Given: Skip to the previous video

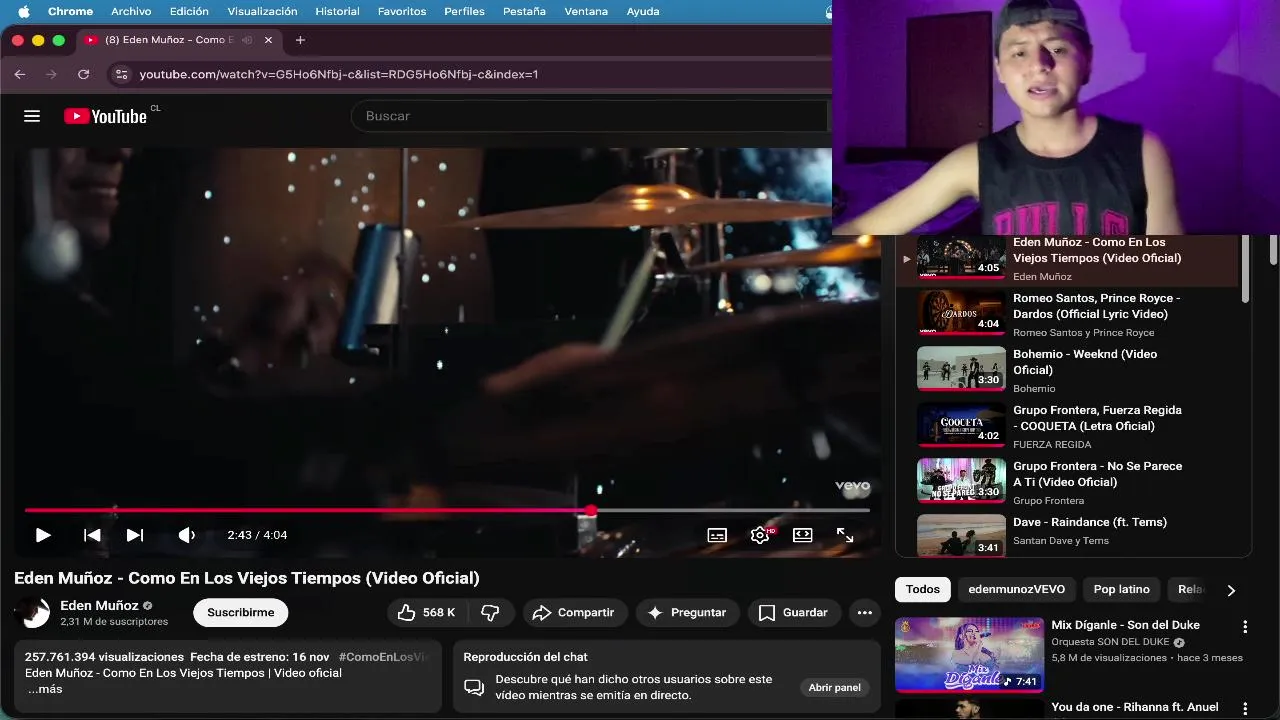Looking at the screenshot, I should pyautogui.click(x=92, y=535).
